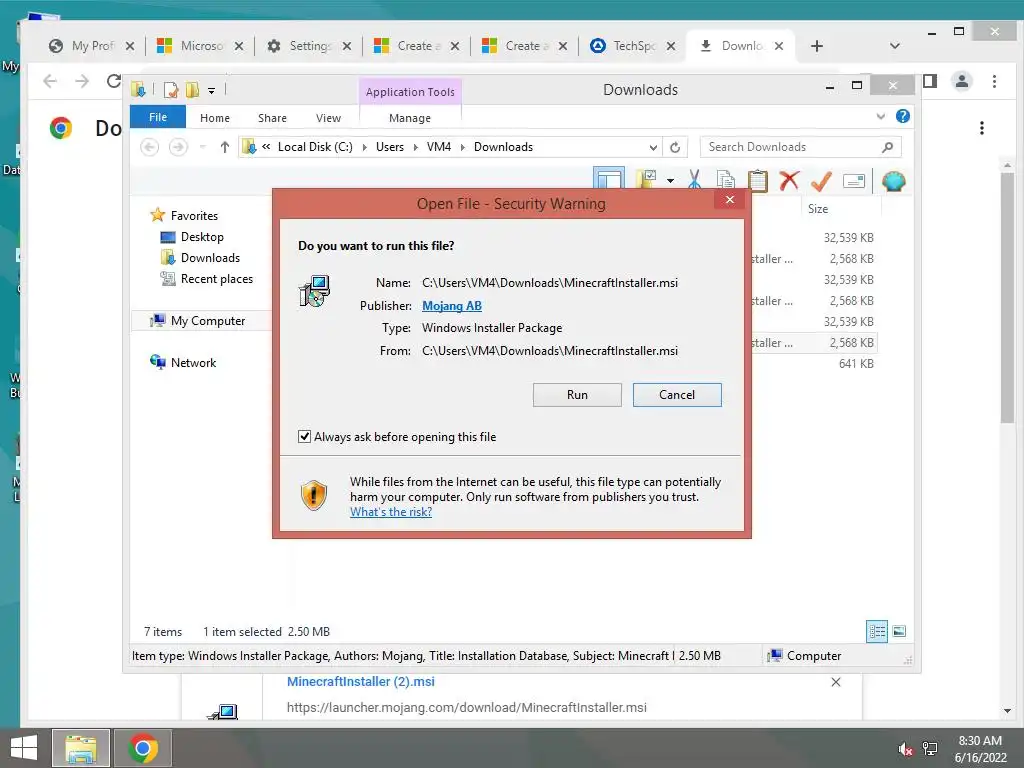Click the folder options icon in toolbar

(646, 180)
